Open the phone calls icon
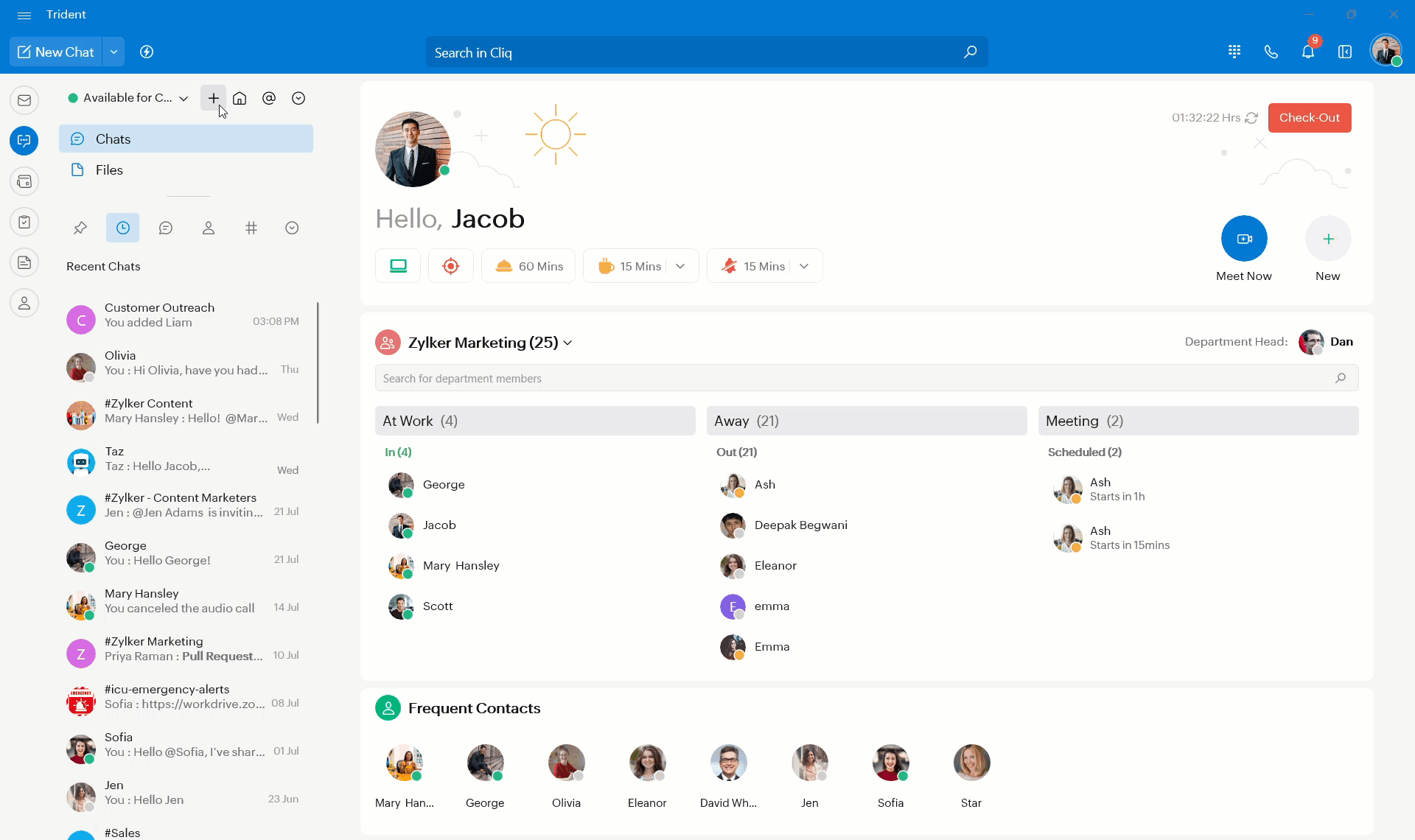This screenshot has width=1415, height=840. tap(1271, 52)
